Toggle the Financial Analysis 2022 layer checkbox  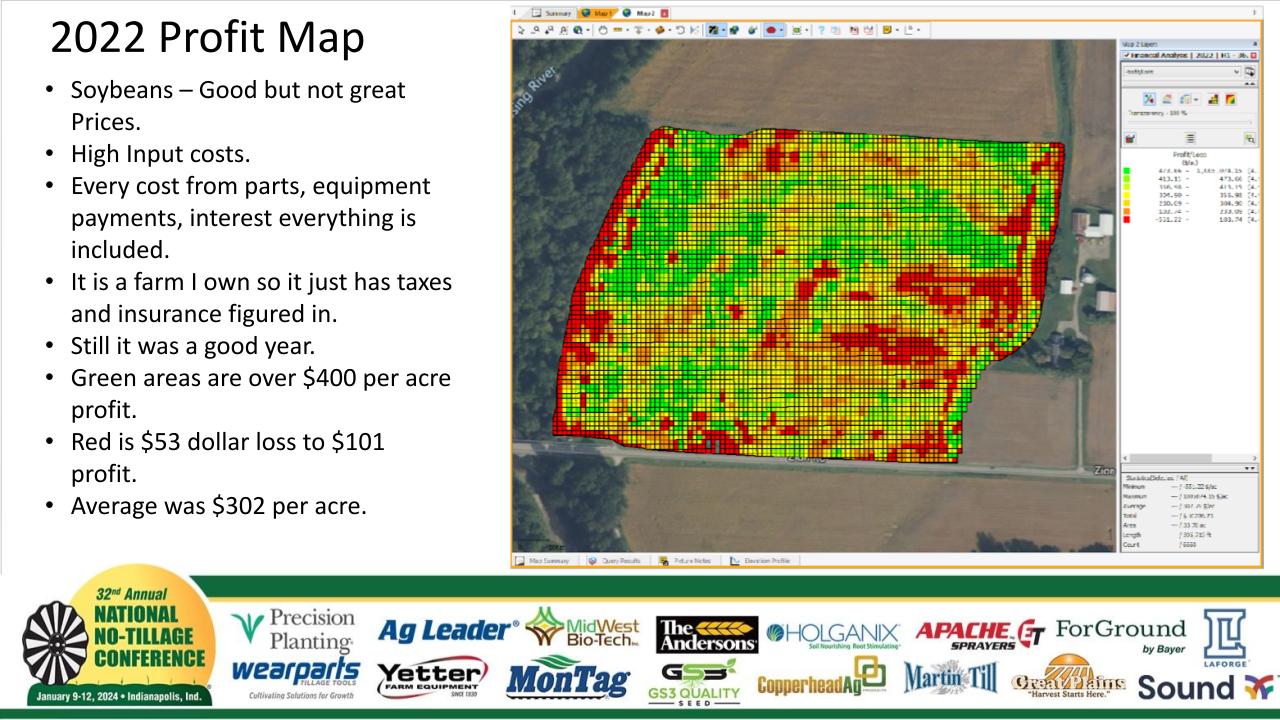click(1127, 56)
